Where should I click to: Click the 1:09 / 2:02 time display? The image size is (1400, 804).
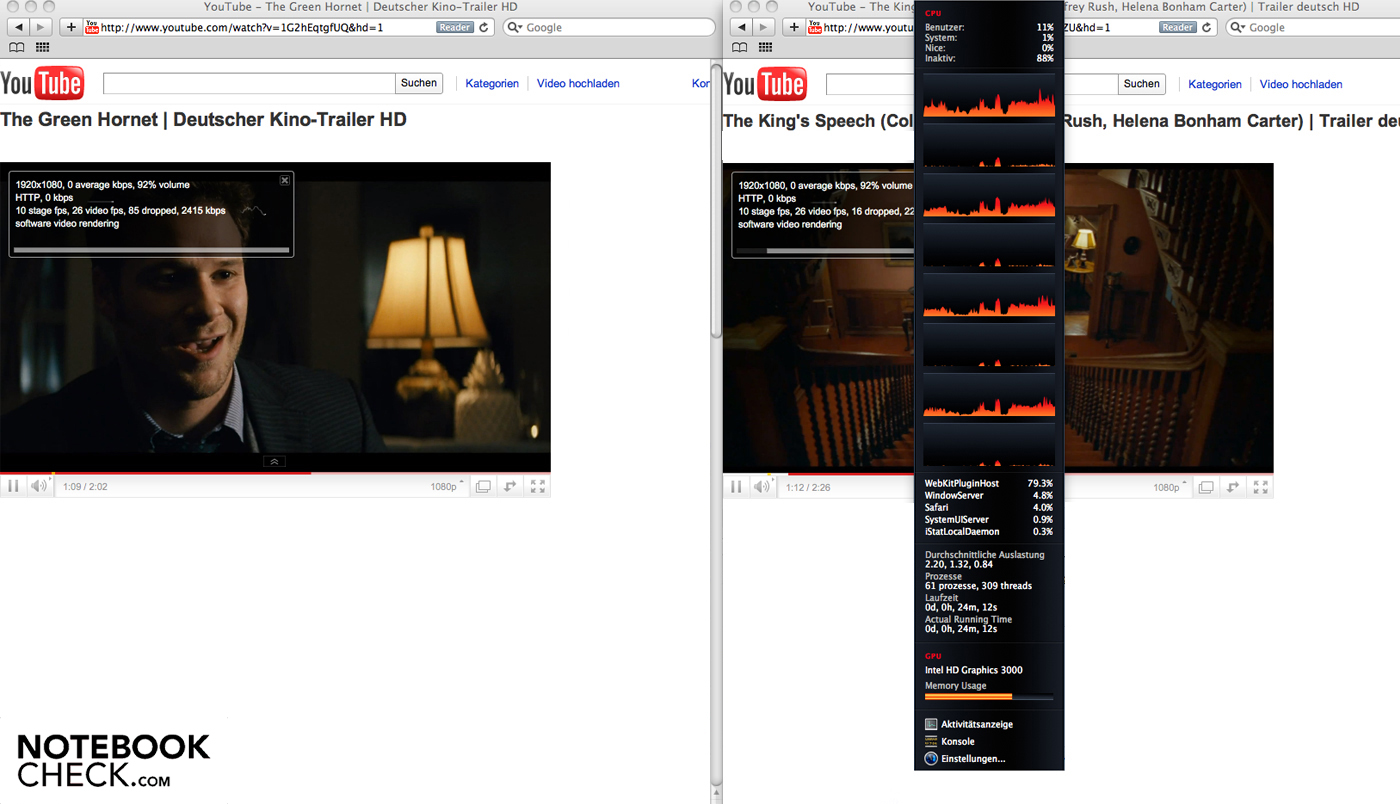click(x=85, y=487)
